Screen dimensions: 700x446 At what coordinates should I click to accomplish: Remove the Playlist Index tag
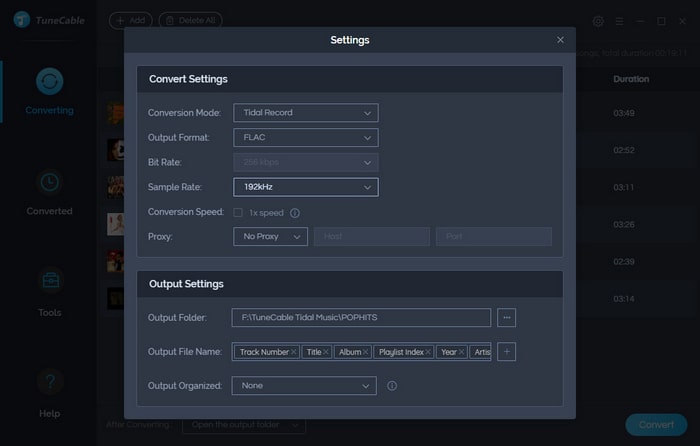click(428, 352)
